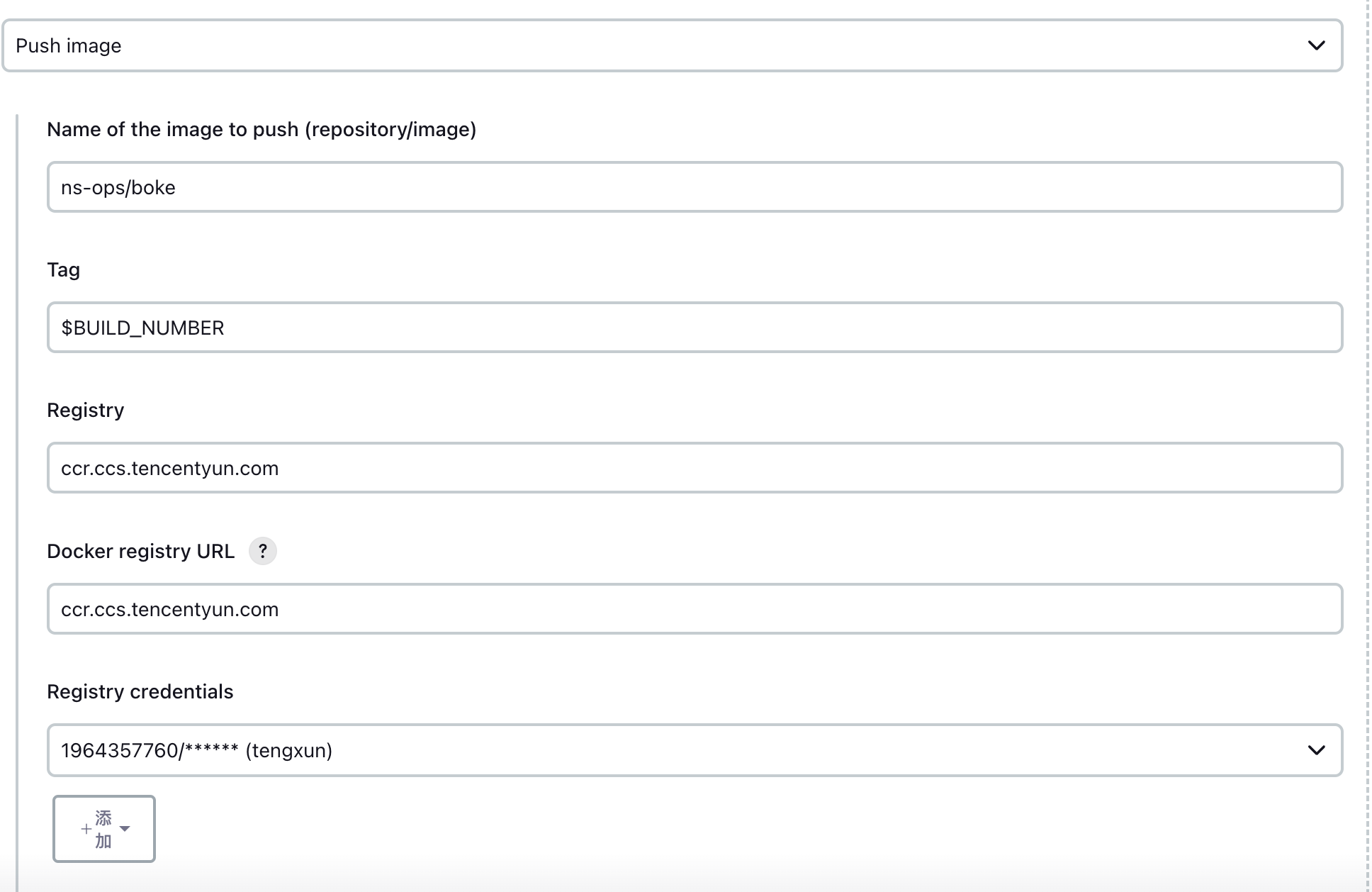Viewport: 1372px width, 892px height.
Task: Open the Registry credentials dropdown
Action: tap(695, 750)
